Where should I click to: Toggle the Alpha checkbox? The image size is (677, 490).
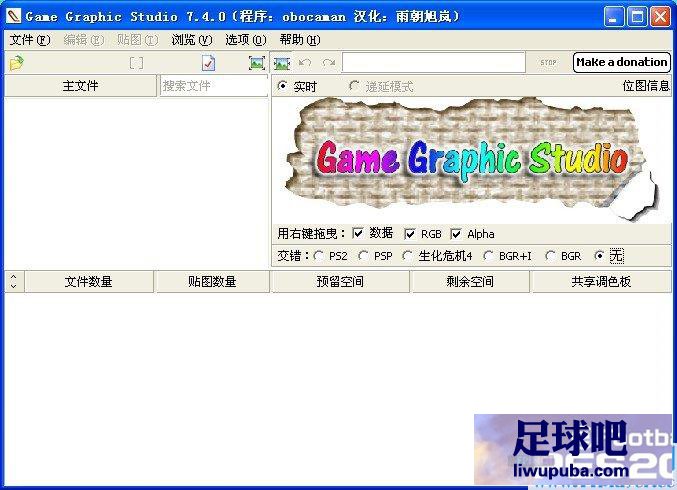(456, 234)
